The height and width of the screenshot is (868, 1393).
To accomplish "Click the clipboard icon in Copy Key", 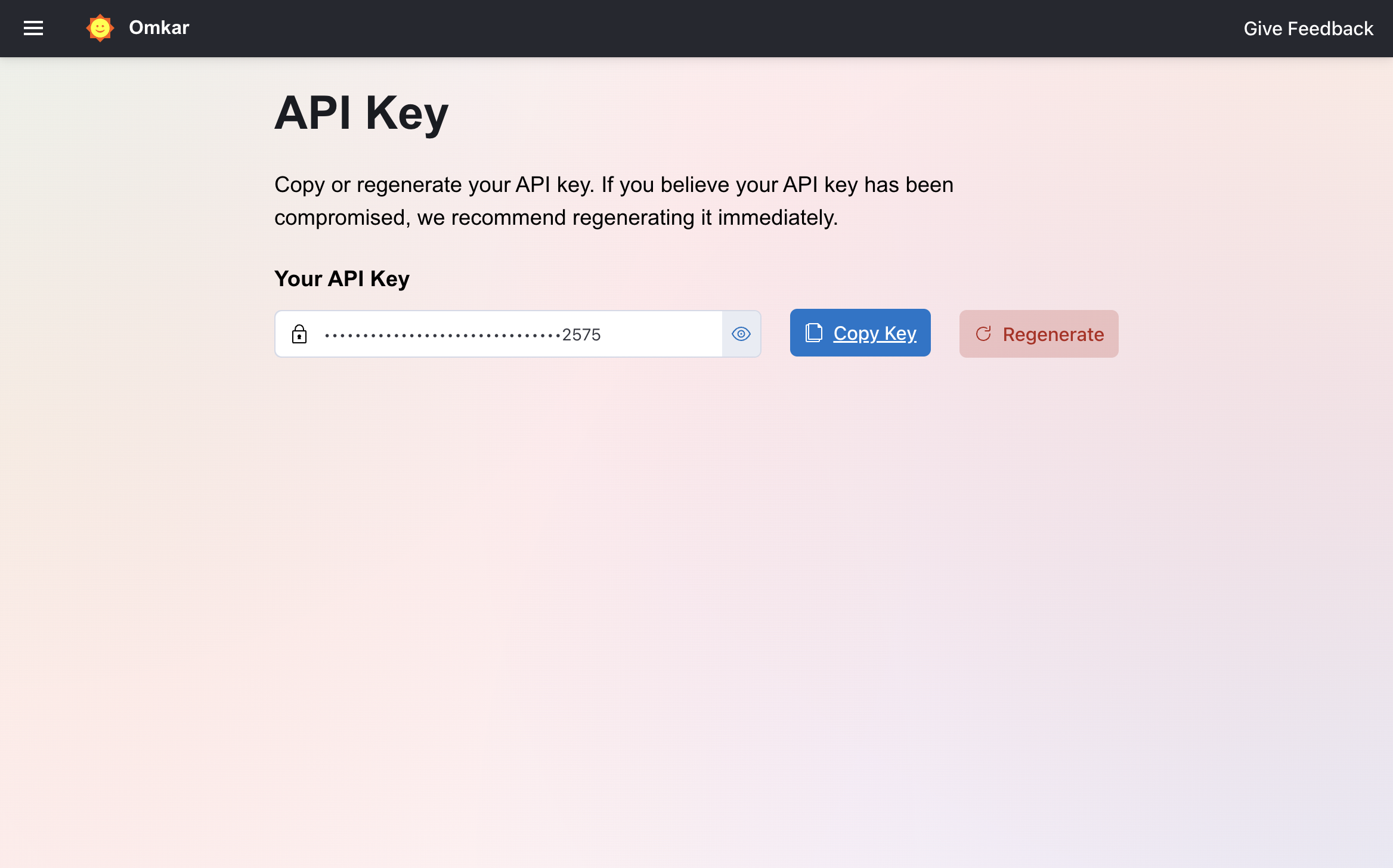I will pos(813,333).
